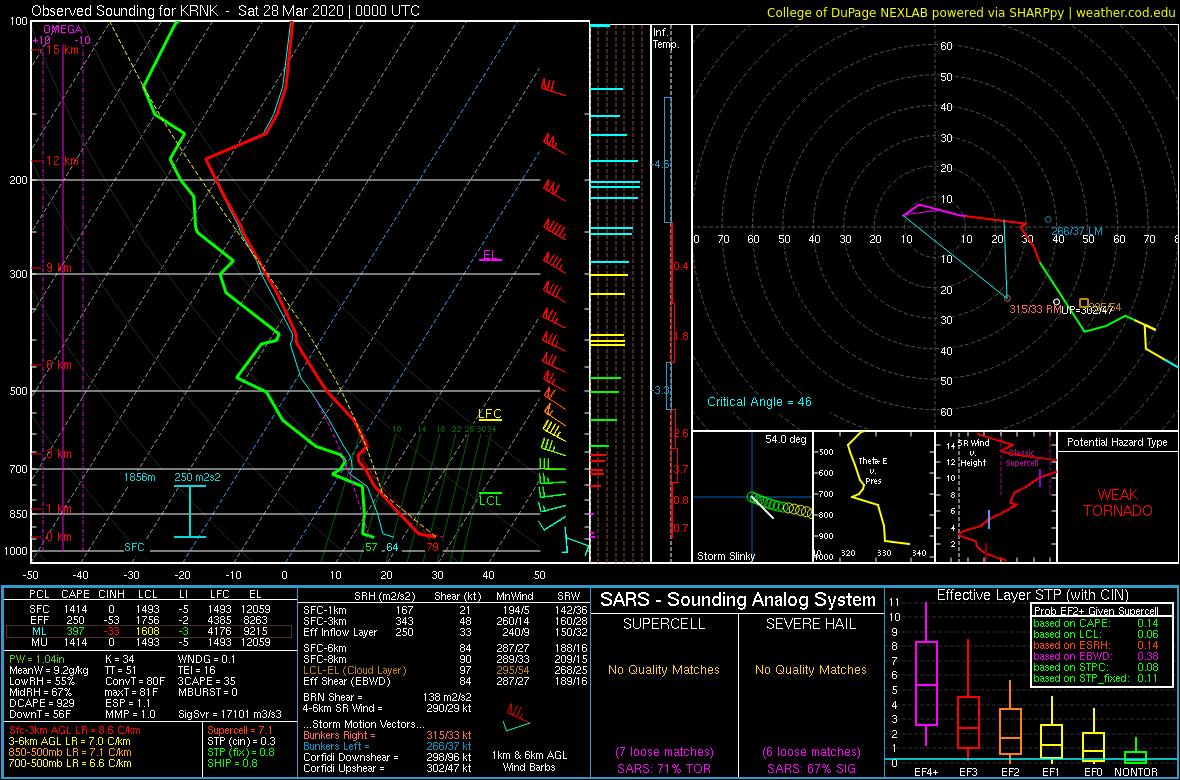Image resolution: width=1180 pixels, height=780 pixels.
Task: Click the 1km & 6km AGL wind barb icon
Action: [x=519, y=717]
